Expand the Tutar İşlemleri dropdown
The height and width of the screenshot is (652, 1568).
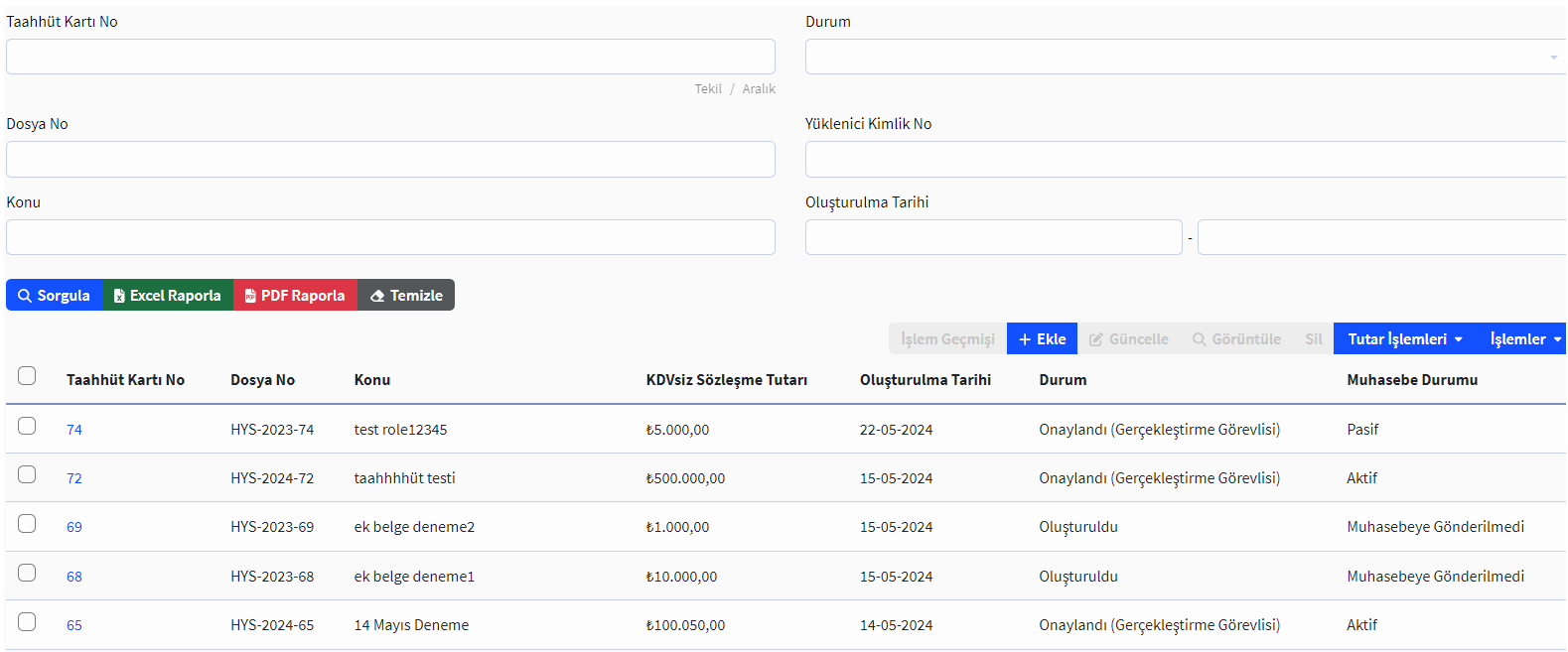(x=1404, y=339)
